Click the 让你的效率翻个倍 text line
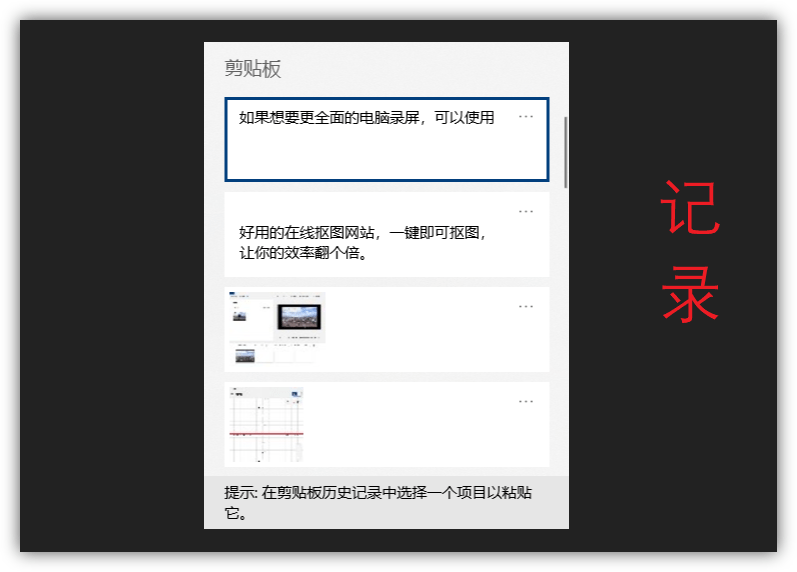The image size is (797, 572). (303, 253)
